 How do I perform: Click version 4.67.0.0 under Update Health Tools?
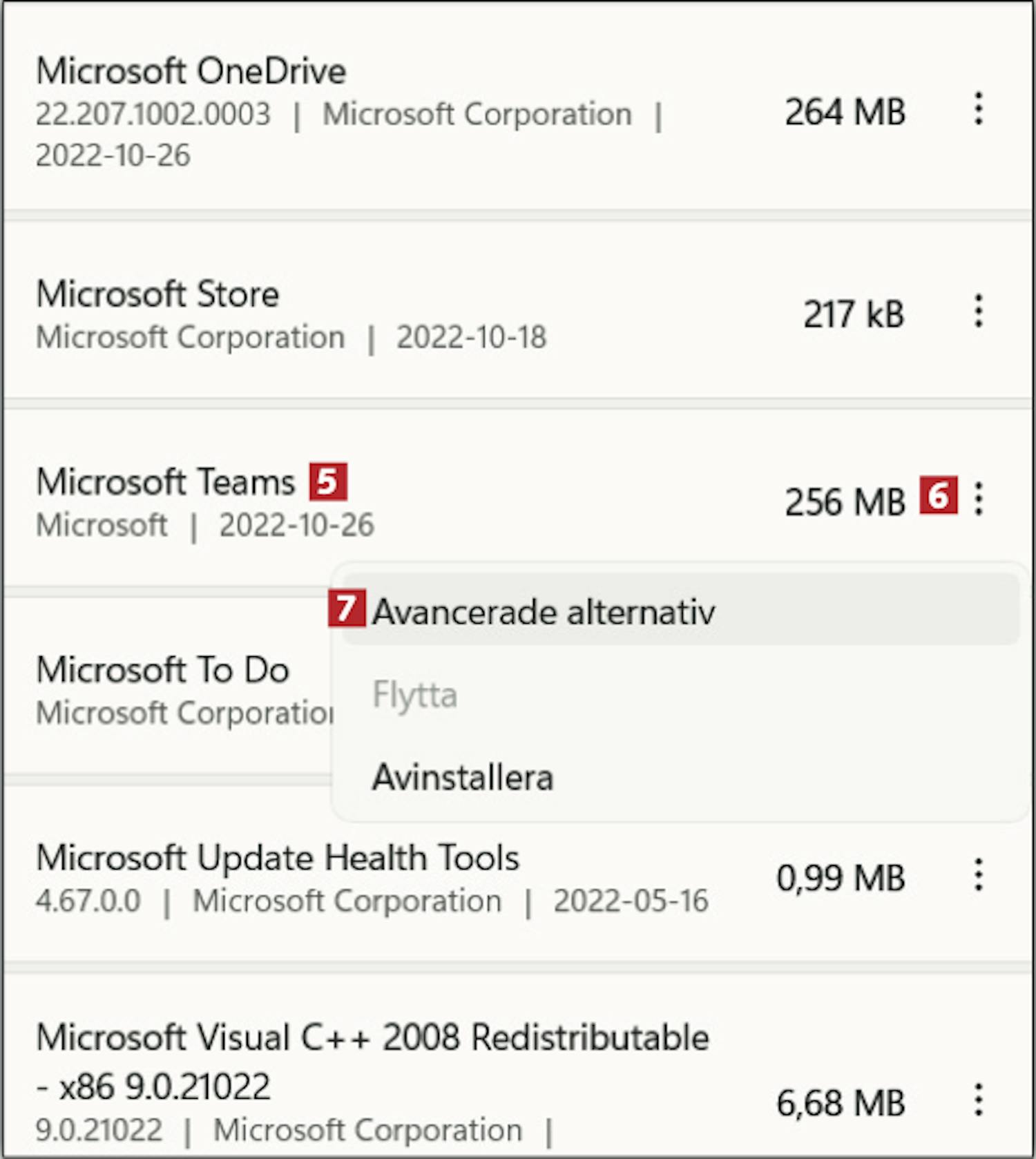tap(88, 901)
